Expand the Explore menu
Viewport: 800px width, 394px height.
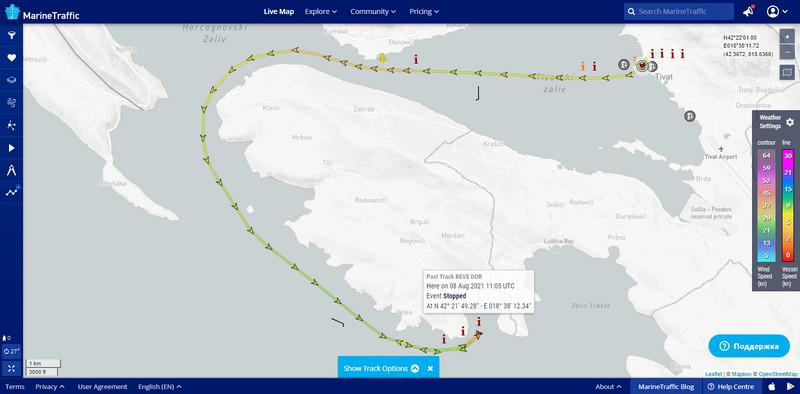pyautogui.click(x=321, y=11)
